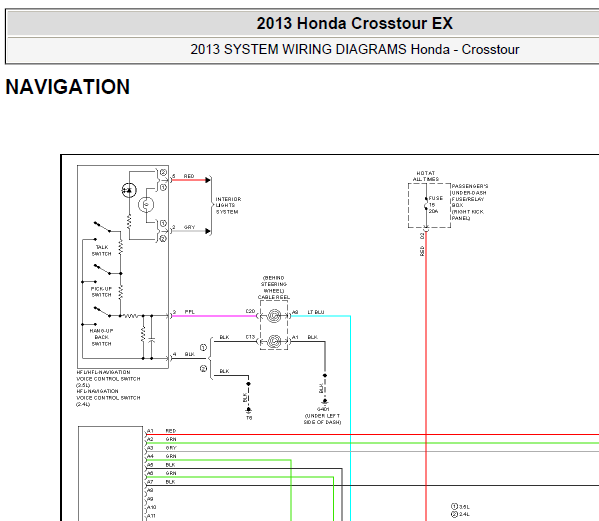599x521 pixels.
Task: Click the CABLE REEL label
Action: click(x=274, y=297)
